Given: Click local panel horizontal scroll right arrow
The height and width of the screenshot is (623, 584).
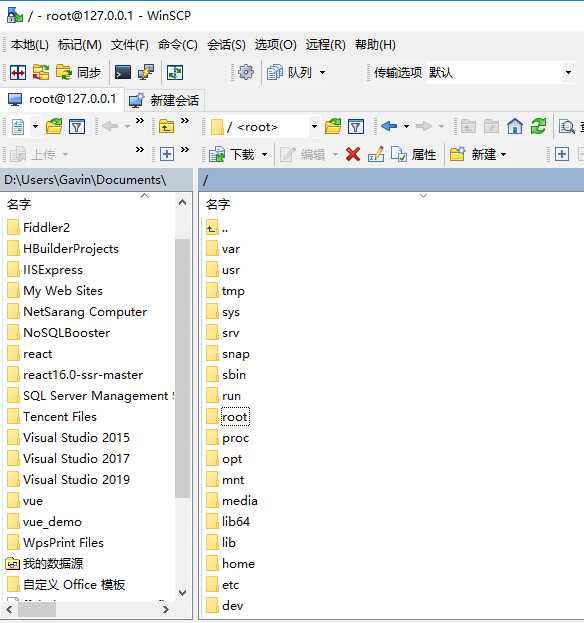Looking at the screenshot, I should 165,609.
